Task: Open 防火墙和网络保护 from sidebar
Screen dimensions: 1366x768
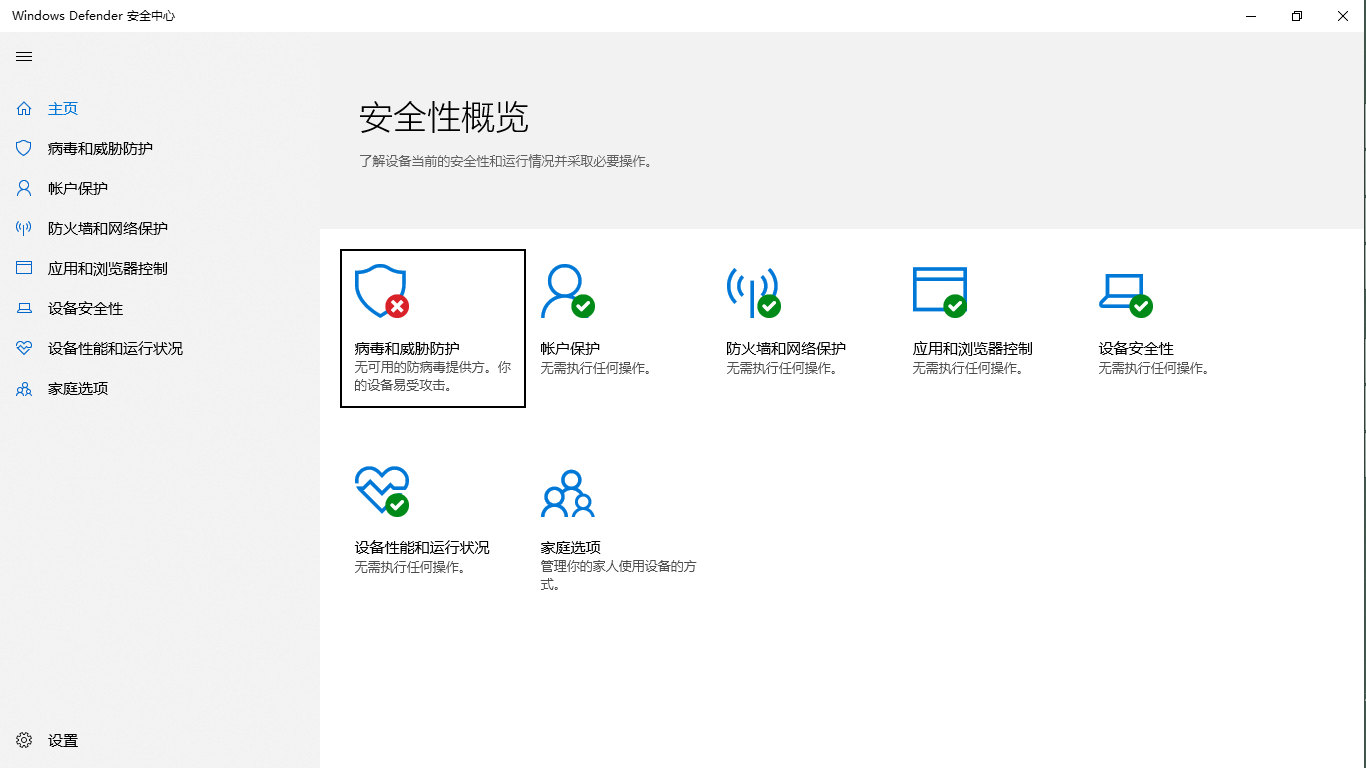Action: pos(108,228)
